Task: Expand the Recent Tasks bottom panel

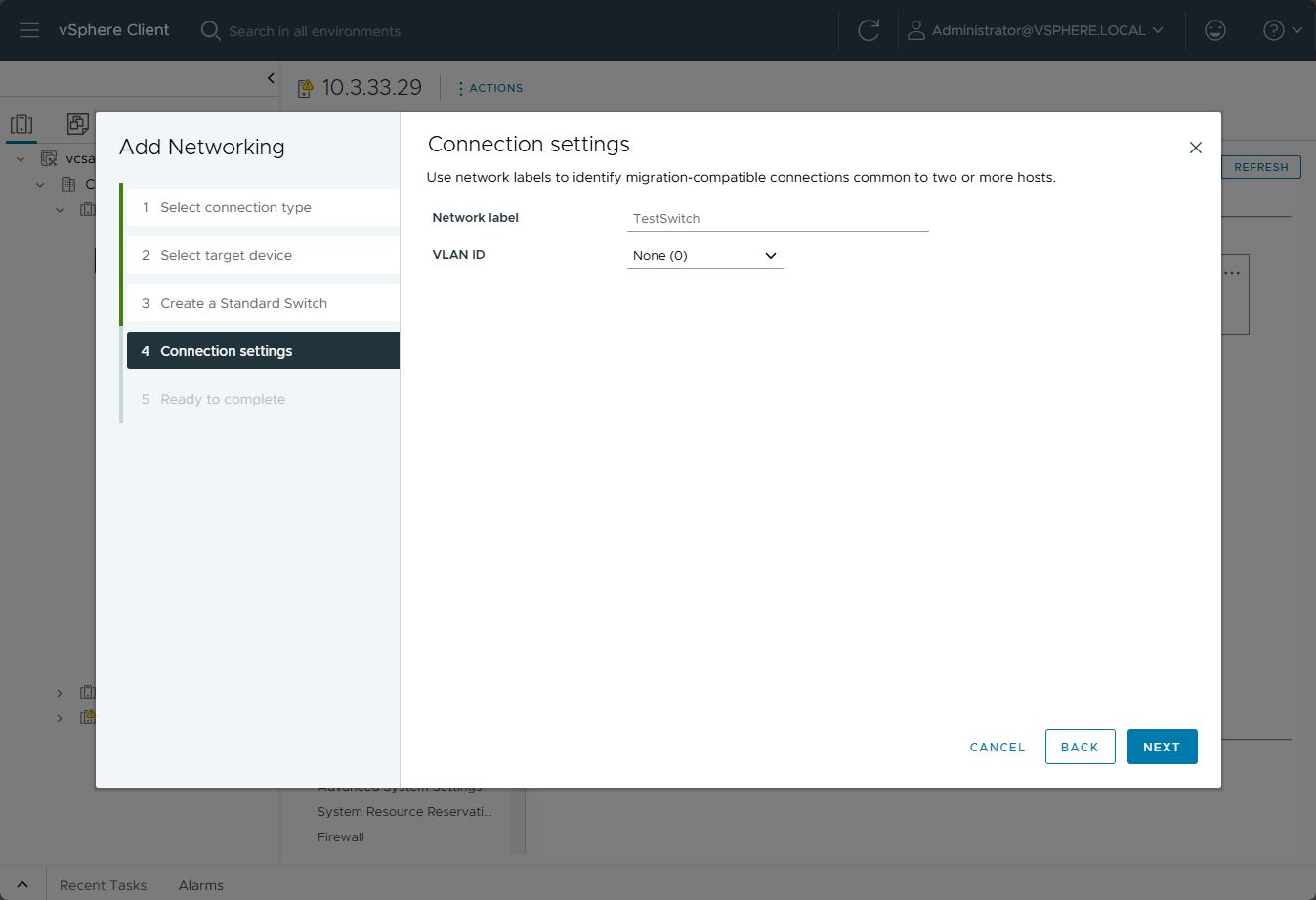Action: point(22,885)
